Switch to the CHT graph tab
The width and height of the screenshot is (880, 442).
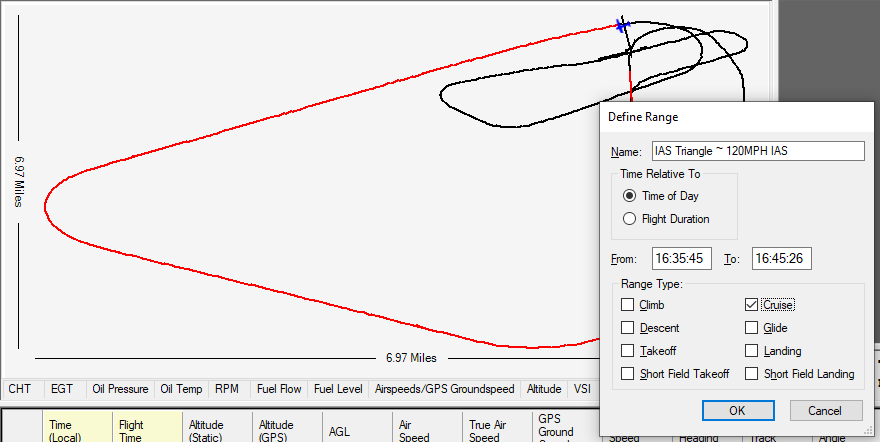point(19,389)
